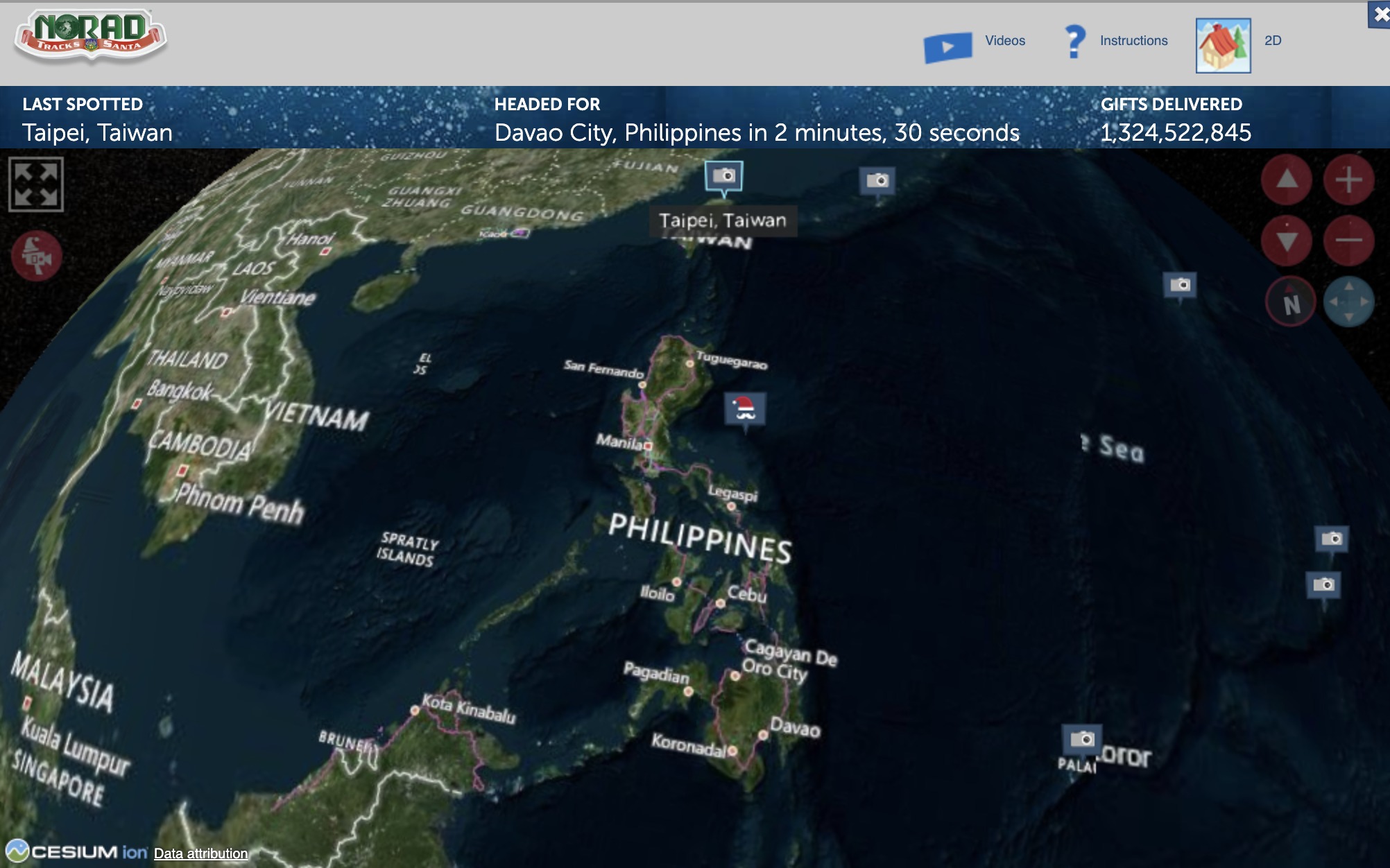
Task: Open the Palau camera marker
Action: [x=1082, y=740]
